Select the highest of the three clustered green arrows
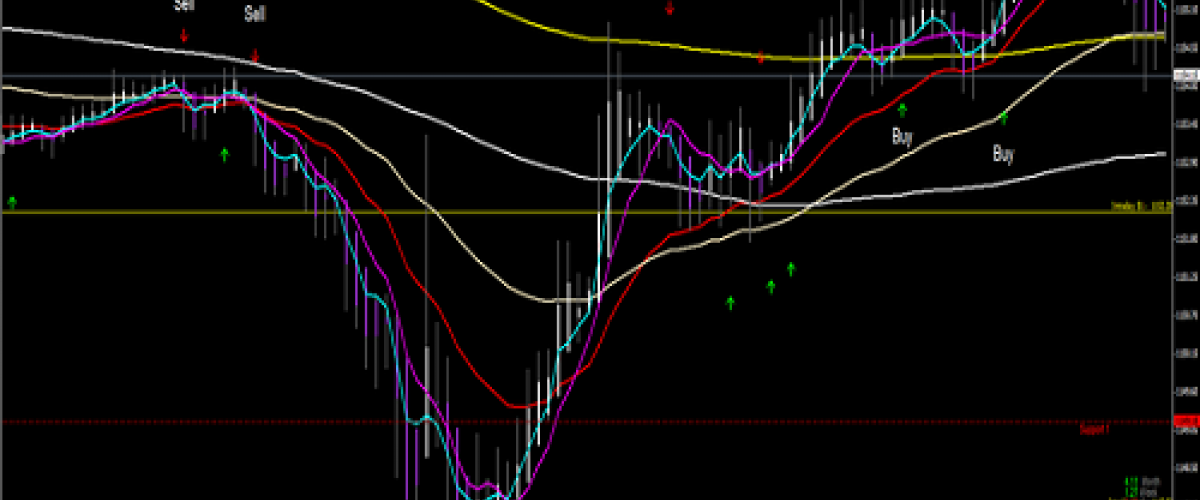This screenshot has height=500, width=1200. point(791,268)
